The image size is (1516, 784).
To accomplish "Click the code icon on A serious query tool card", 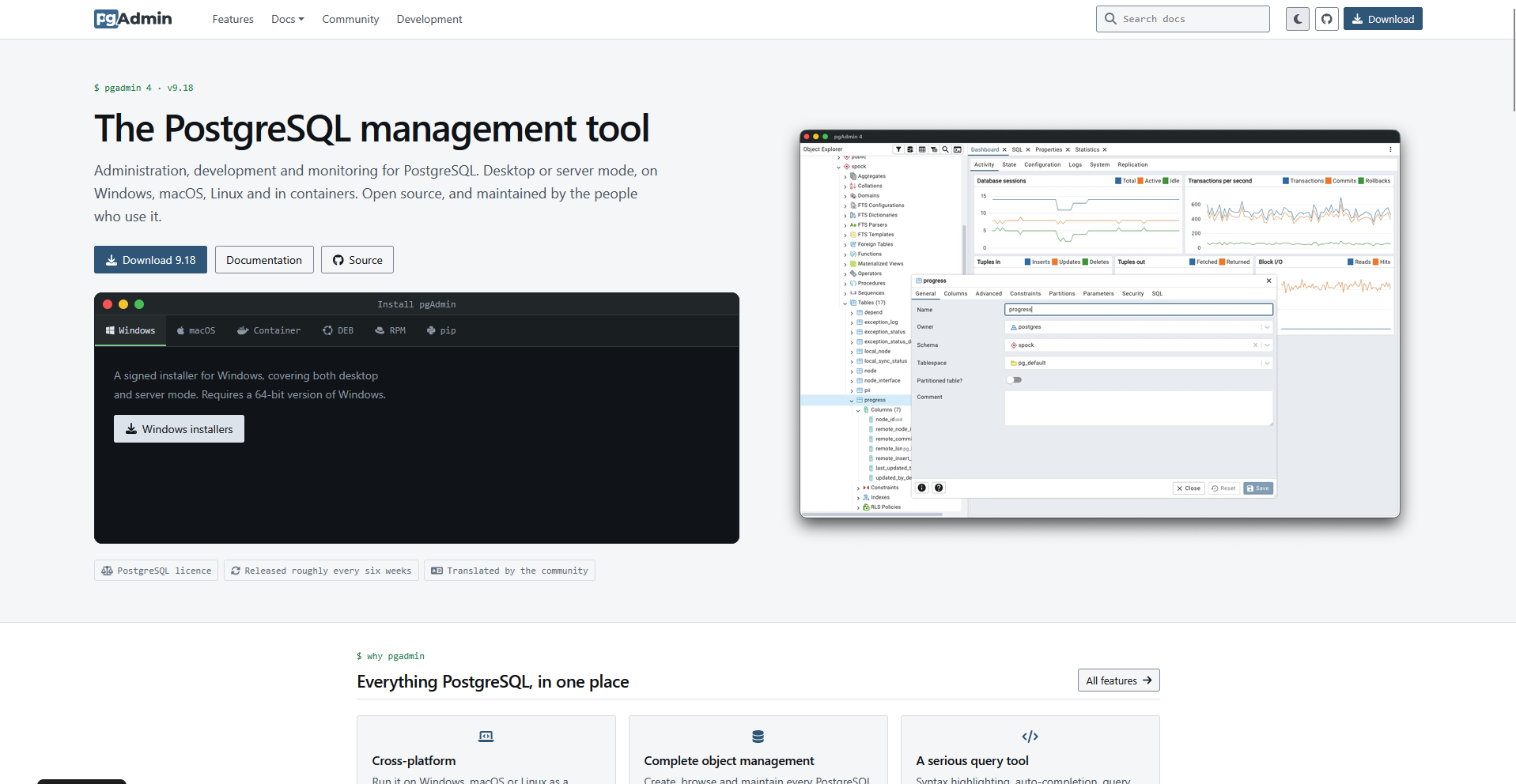I will tap(1030, 737).
